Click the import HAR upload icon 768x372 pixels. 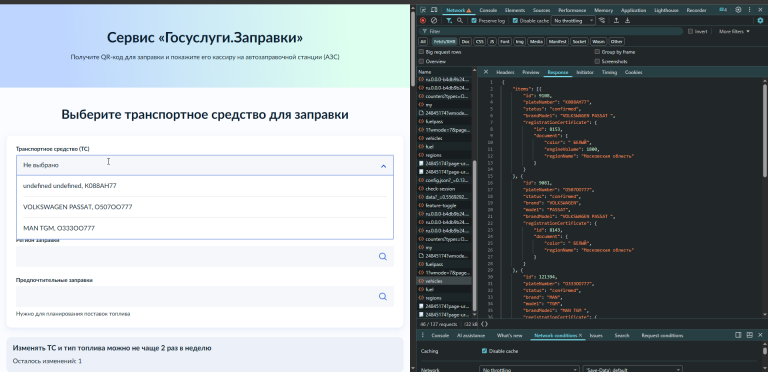(616, 21)
